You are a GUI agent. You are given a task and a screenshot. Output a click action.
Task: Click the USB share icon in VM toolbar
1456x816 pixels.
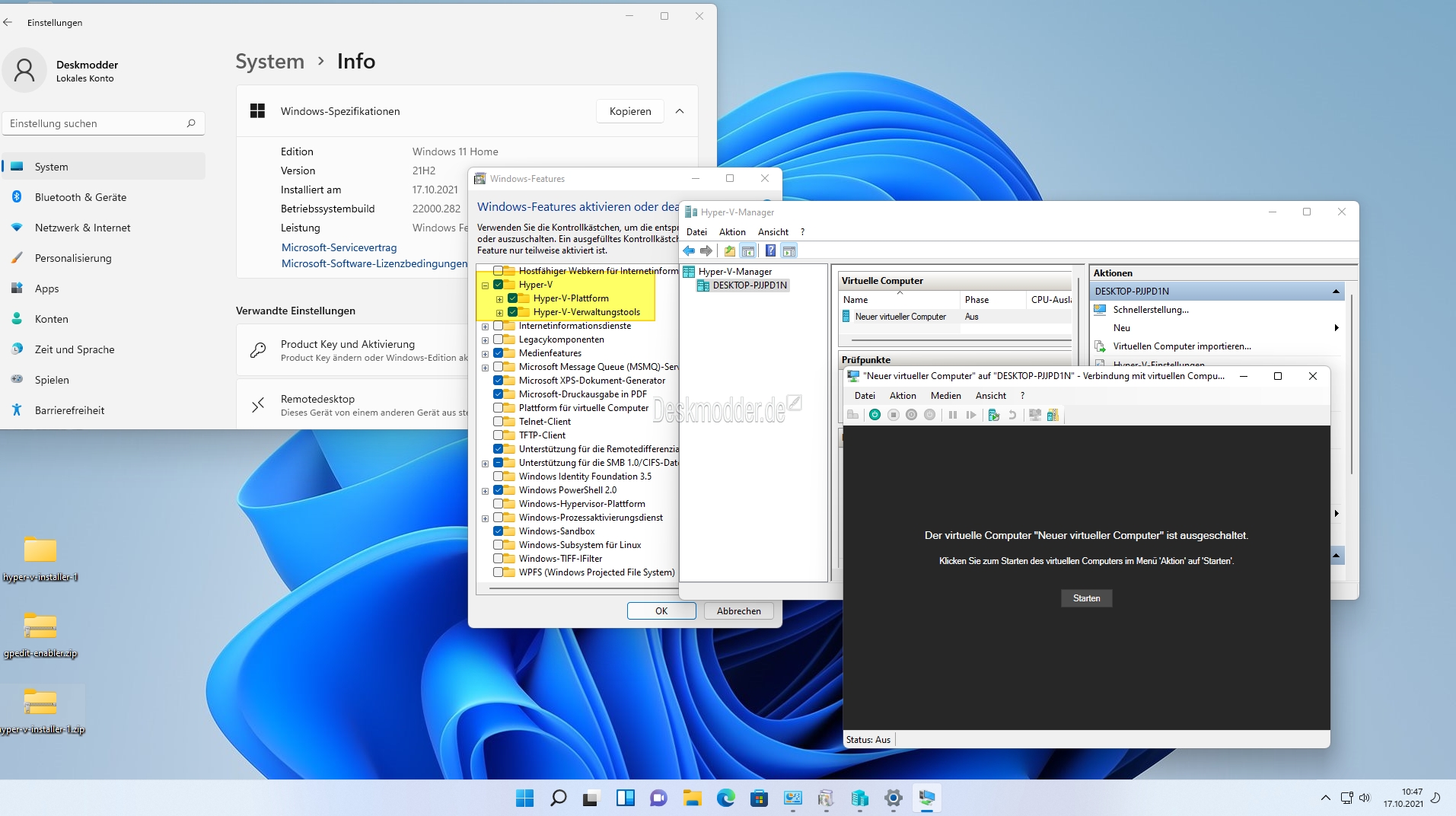1053,415
